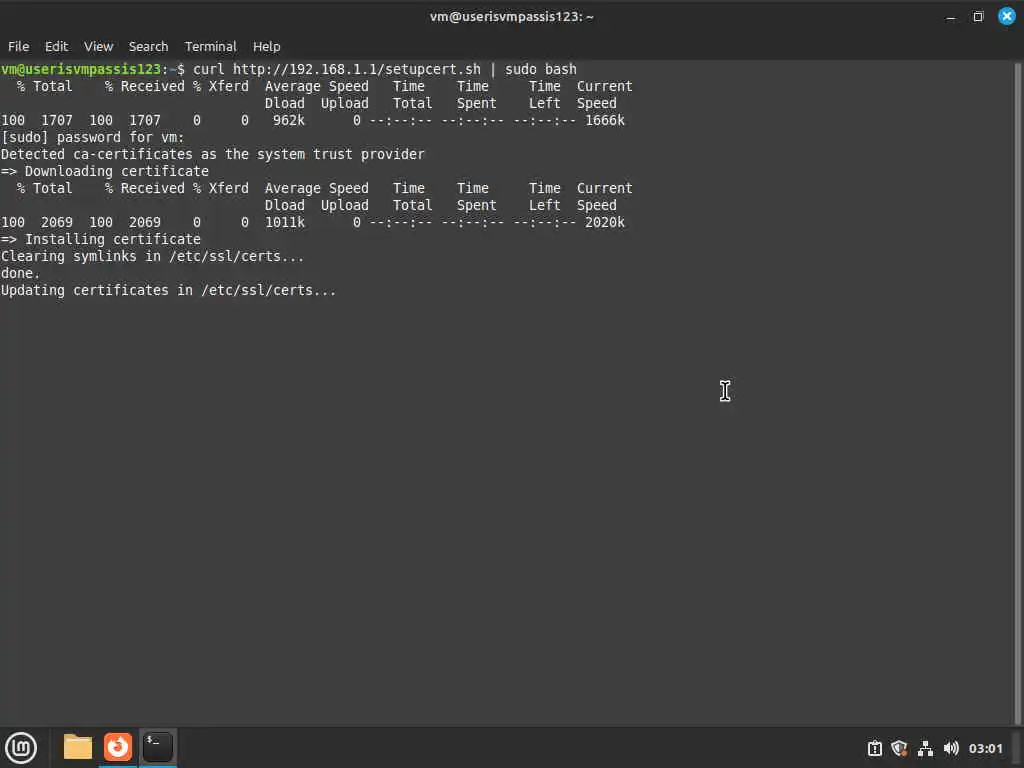Open the Edit menu

[56, 46]
